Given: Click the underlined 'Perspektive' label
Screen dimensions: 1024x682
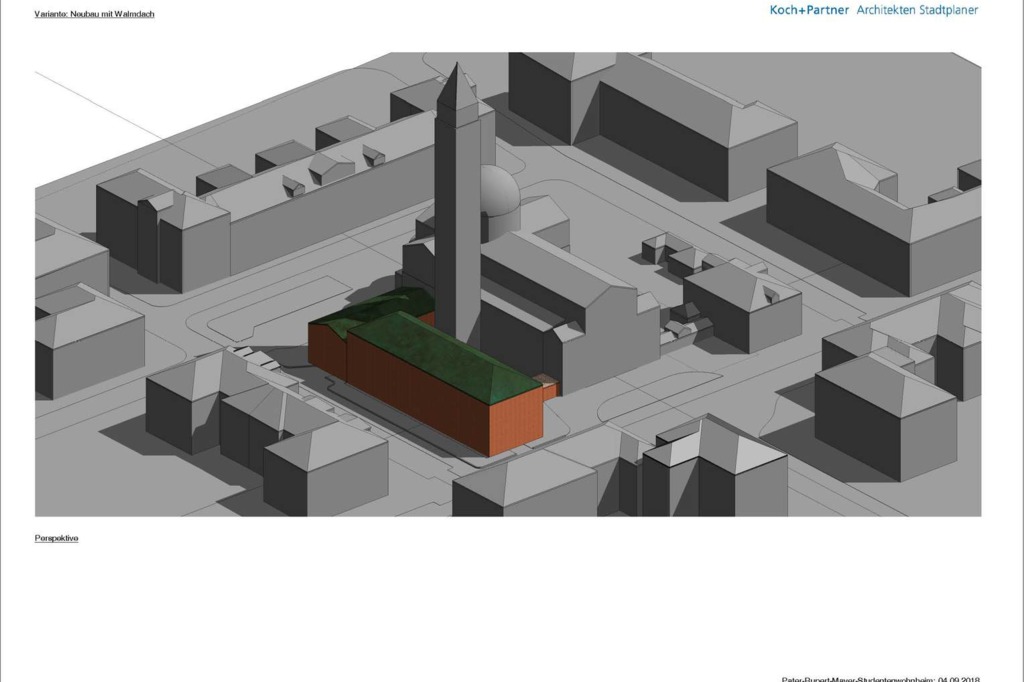Looking at the screenshot, I should point(56,538).
